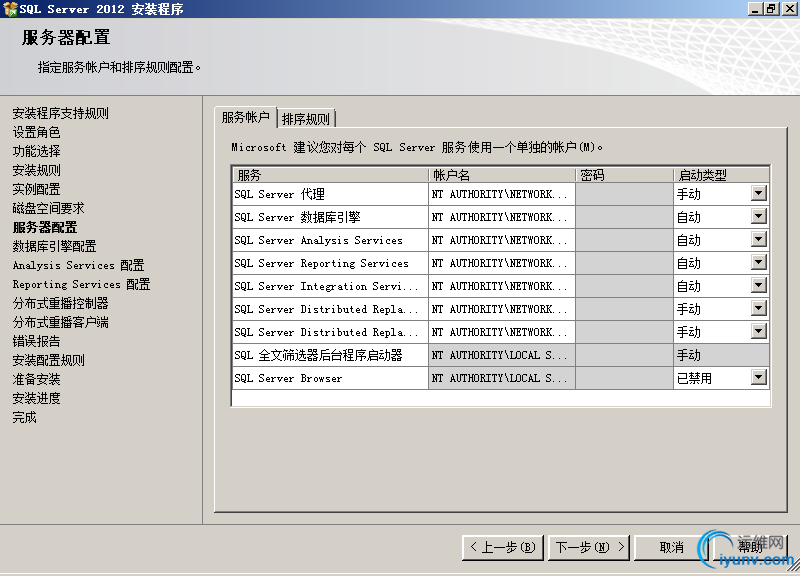Open startup type dropdown for SQL Server 代理
Screen dimensions: 800x576
coord(759,193)
